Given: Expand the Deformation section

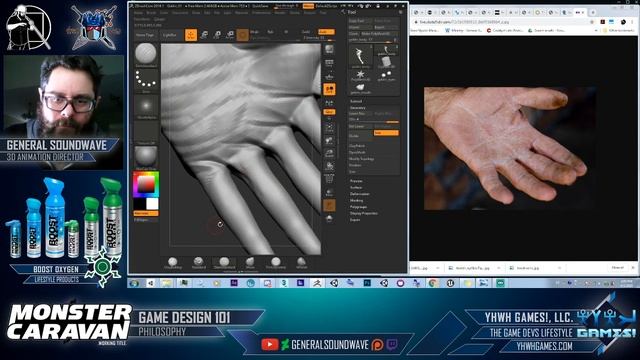Looking at the screenshot, I should click(x=360, y=194).
